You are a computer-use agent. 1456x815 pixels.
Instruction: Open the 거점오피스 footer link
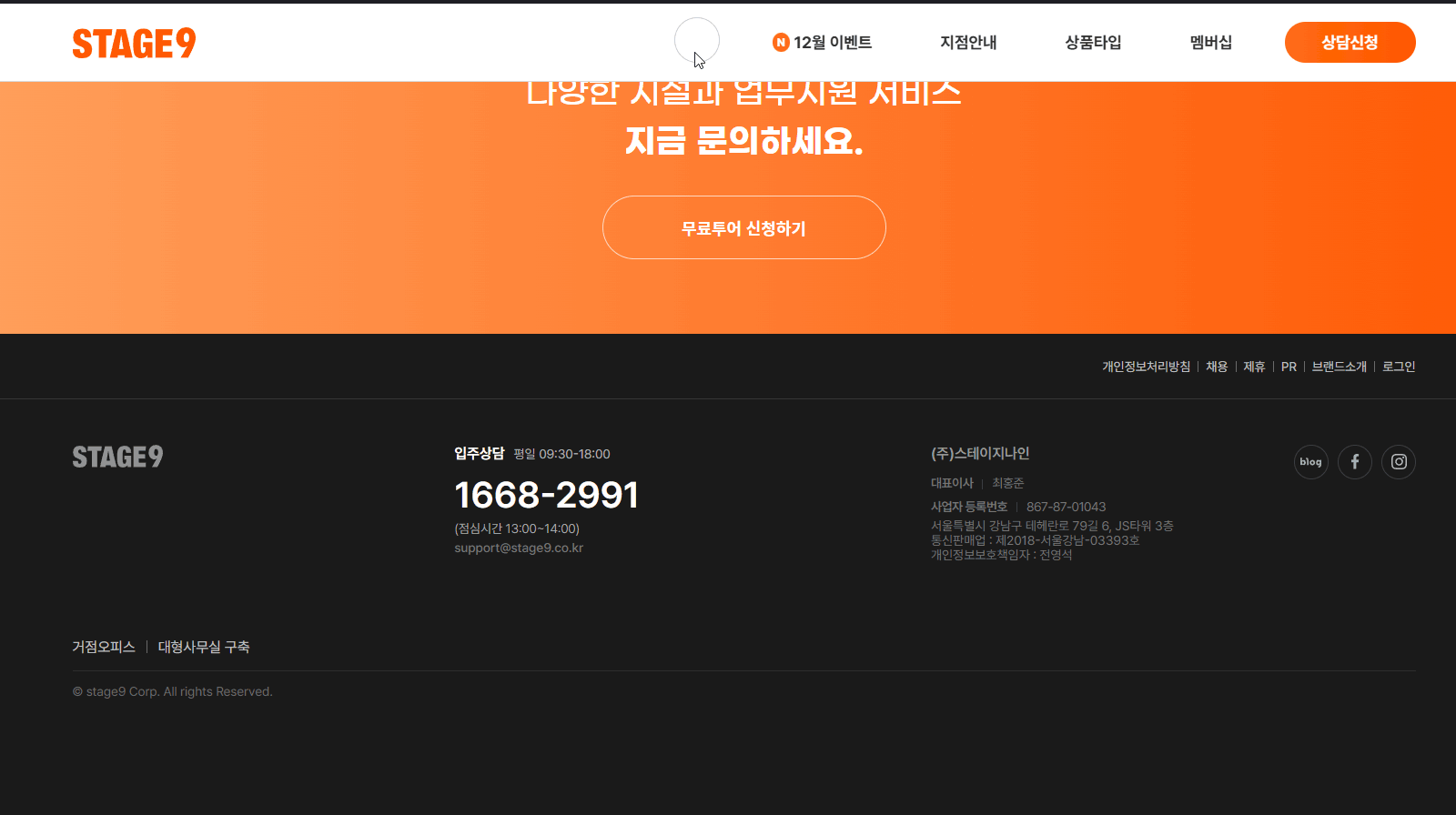pyautogui.click(x=104, y=647)
